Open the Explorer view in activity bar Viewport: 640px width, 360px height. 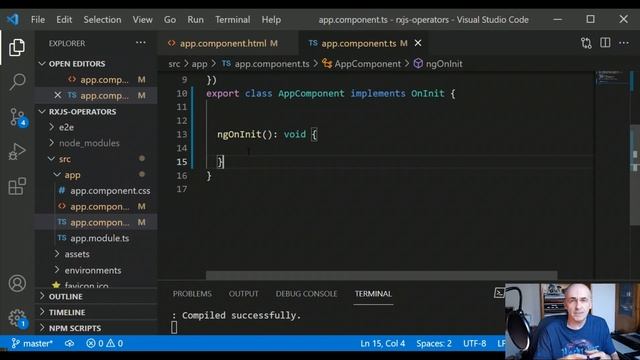click(x=17, y=47)
